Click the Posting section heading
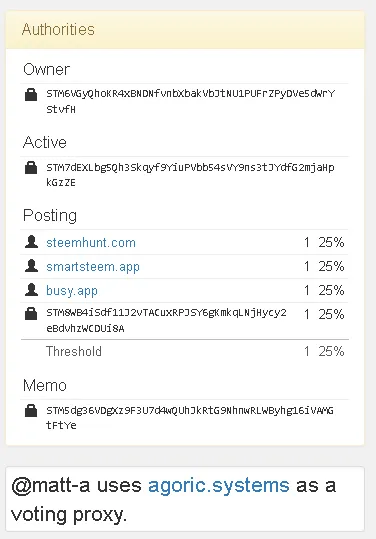 [50, 216]
